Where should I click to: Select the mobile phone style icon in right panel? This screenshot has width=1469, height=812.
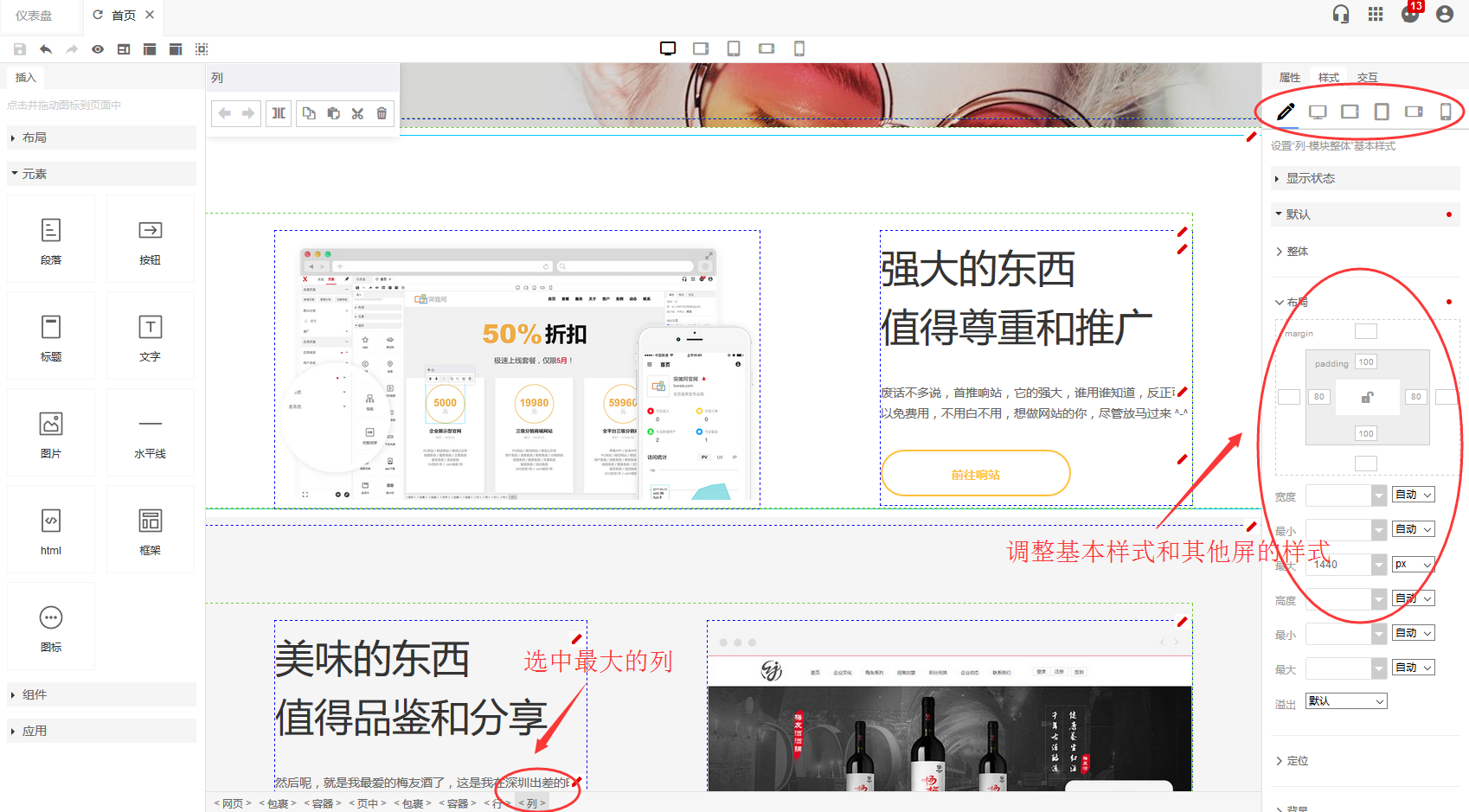1445,112
